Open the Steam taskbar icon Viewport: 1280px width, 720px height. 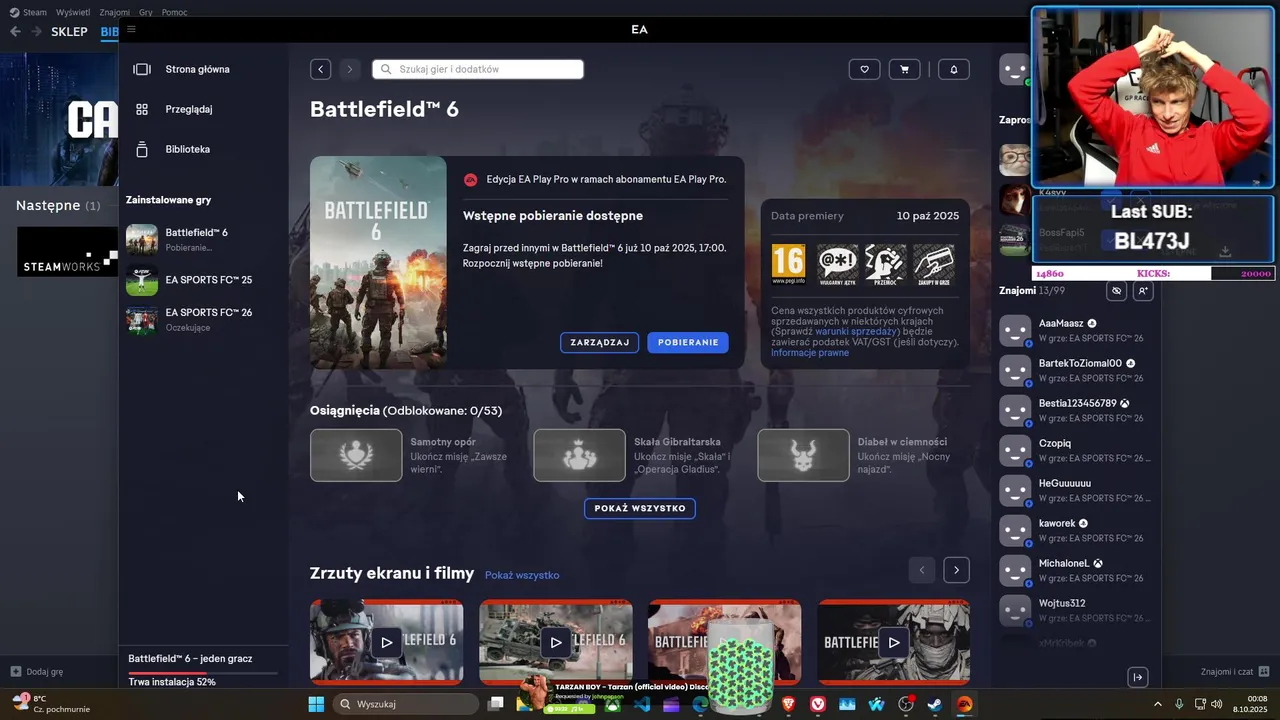click(x=935, y=704)
